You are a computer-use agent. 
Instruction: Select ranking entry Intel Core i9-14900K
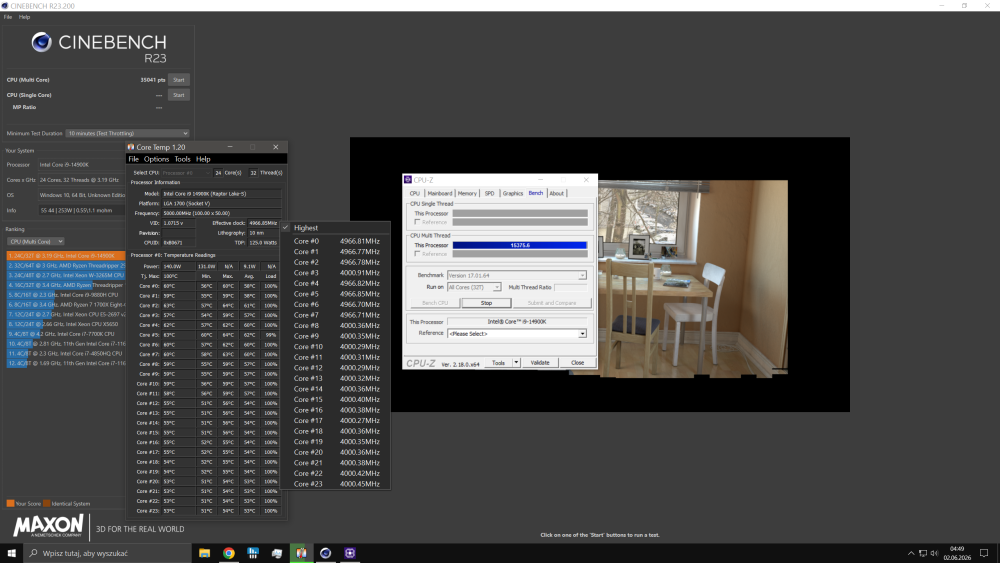[x=66, y=256]
